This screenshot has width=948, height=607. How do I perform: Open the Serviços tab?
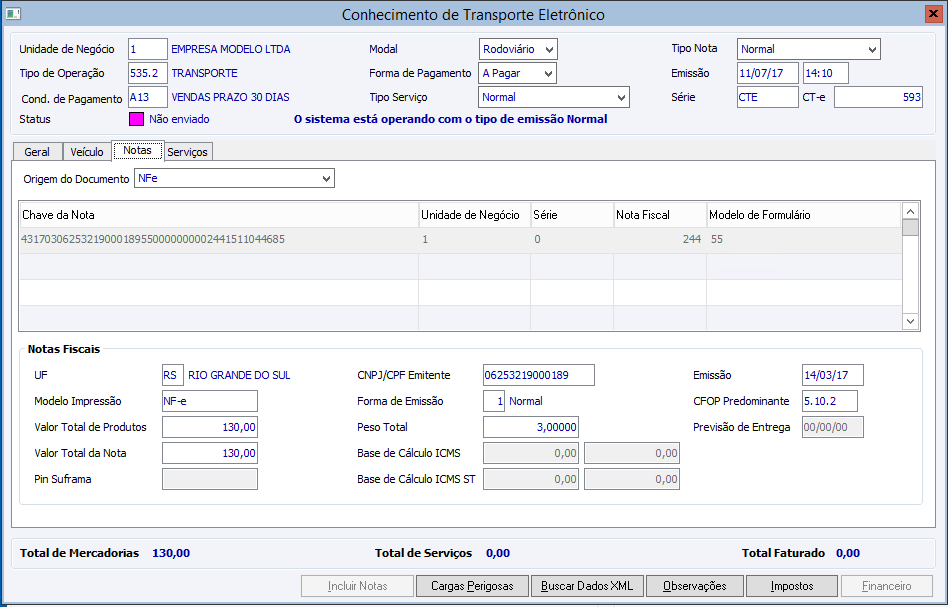pyautogui.click(x=188, y=152)
